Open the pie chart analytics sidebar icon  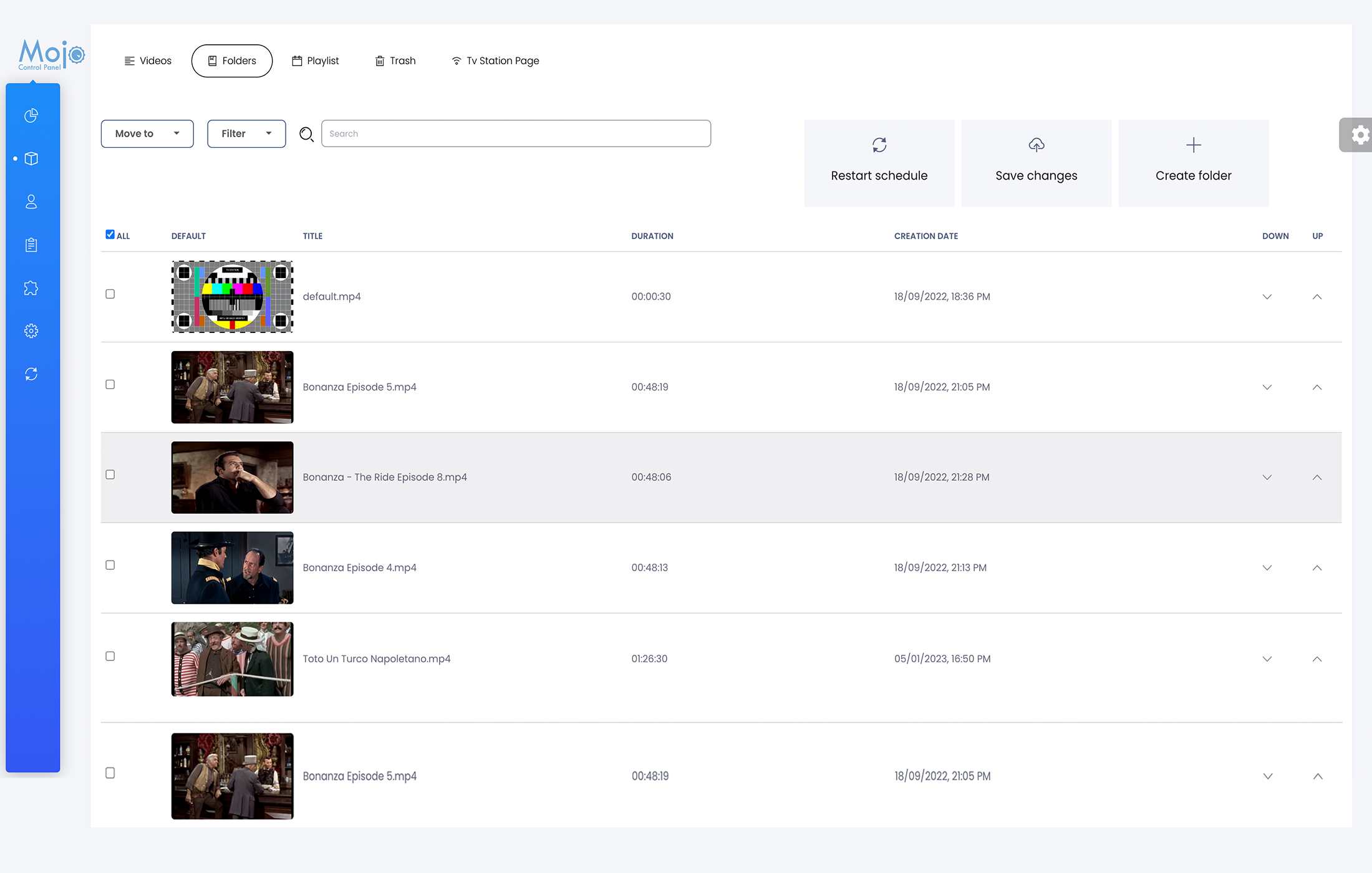tap(31, 115)
